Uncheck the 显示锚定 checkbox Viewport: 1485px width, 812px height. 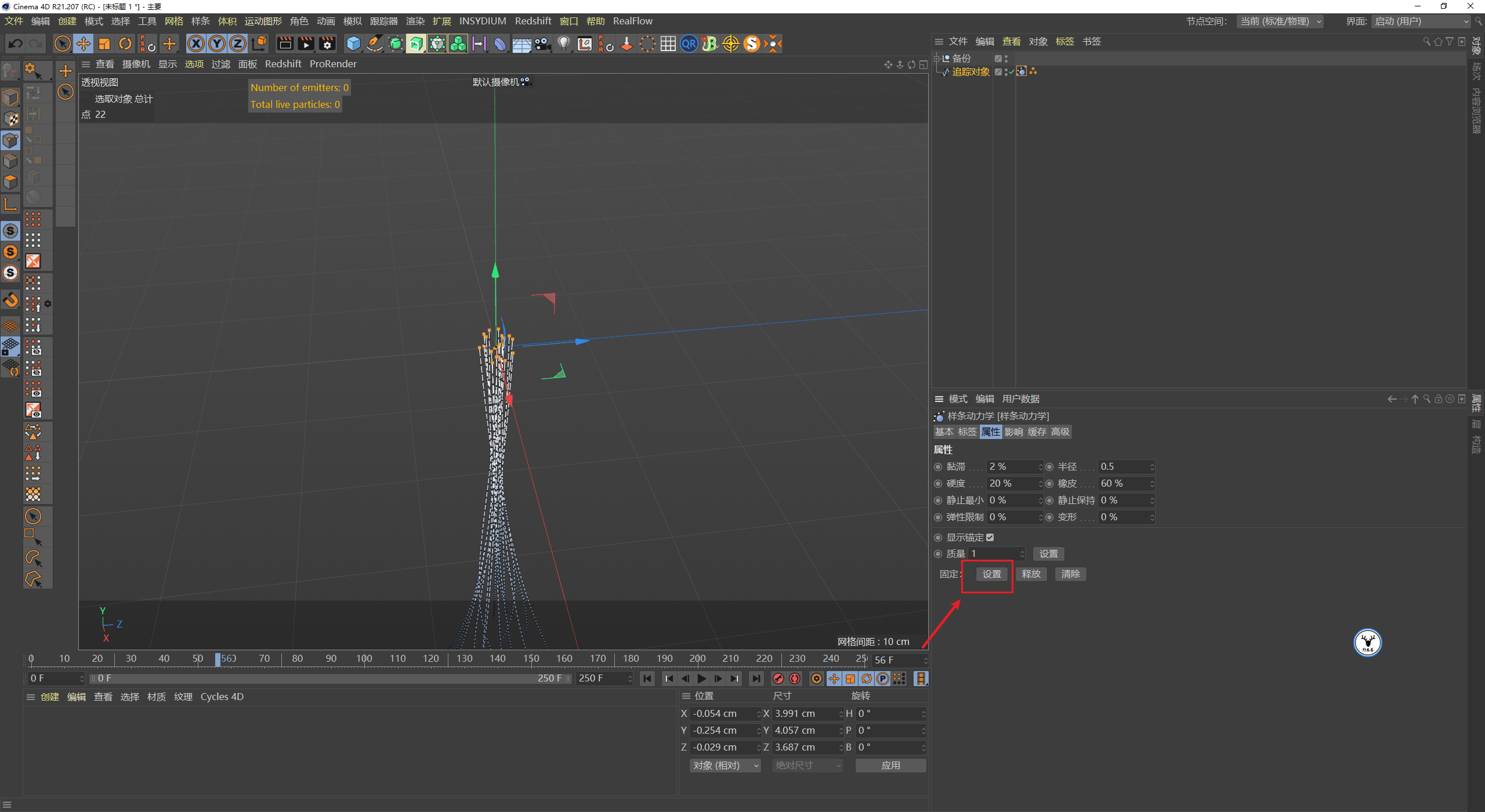click(990, 537)
